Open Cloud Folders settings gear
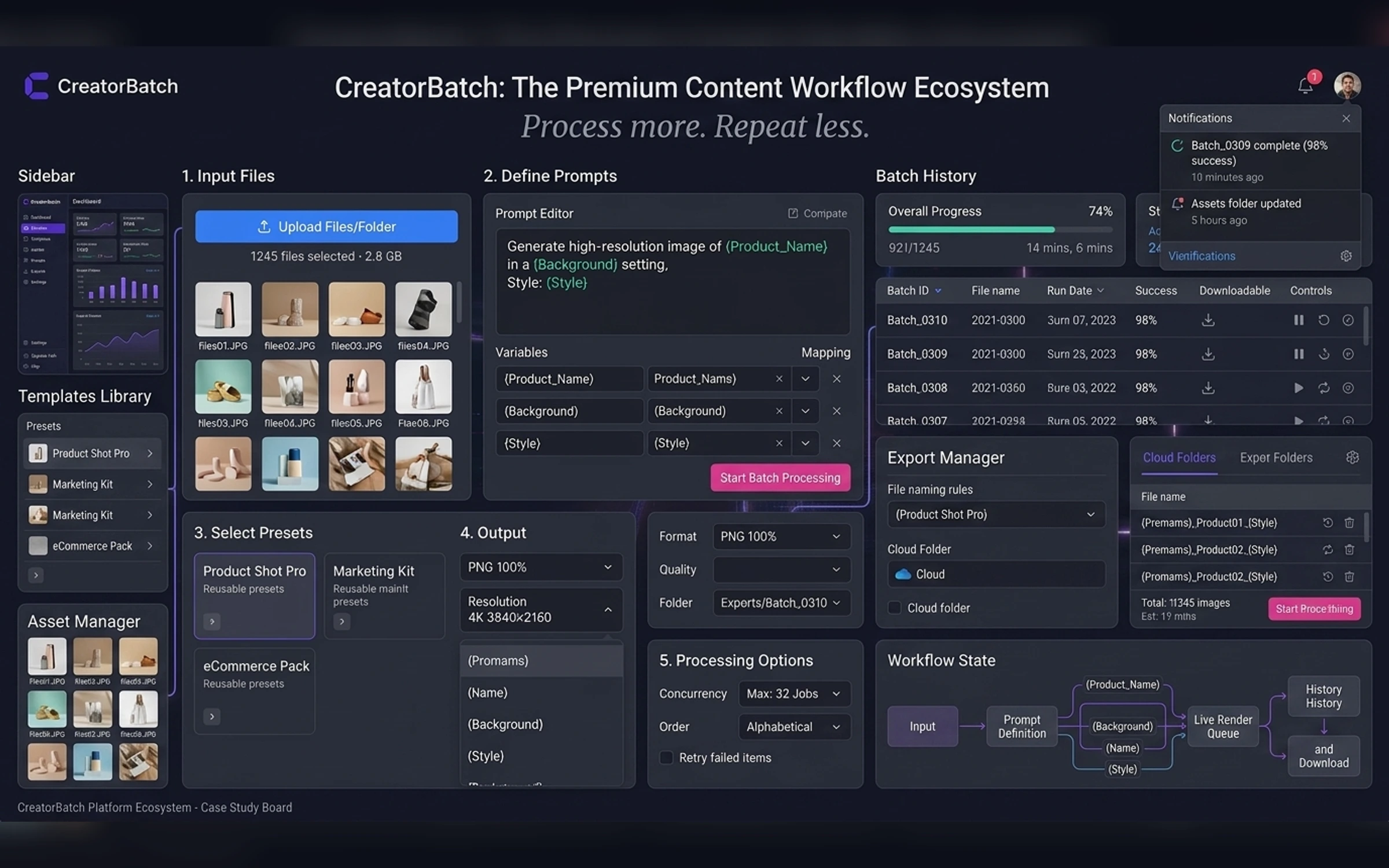This screenshot has height=868, width=1389. 1352,457
